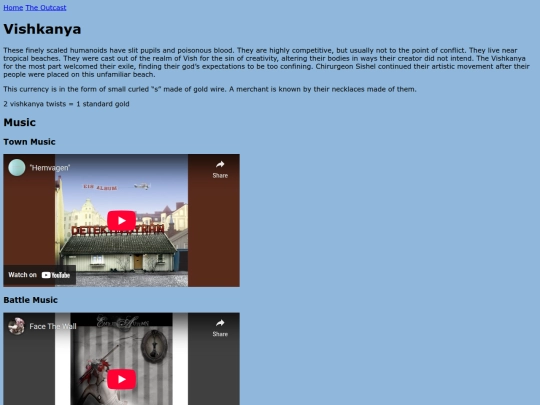Follow The Outcast link

click(x=46, y=8)
